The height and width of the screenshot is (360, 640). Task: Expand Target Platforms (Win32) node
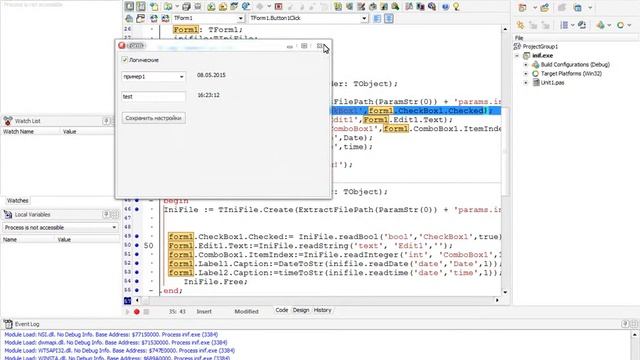point(526,73)
